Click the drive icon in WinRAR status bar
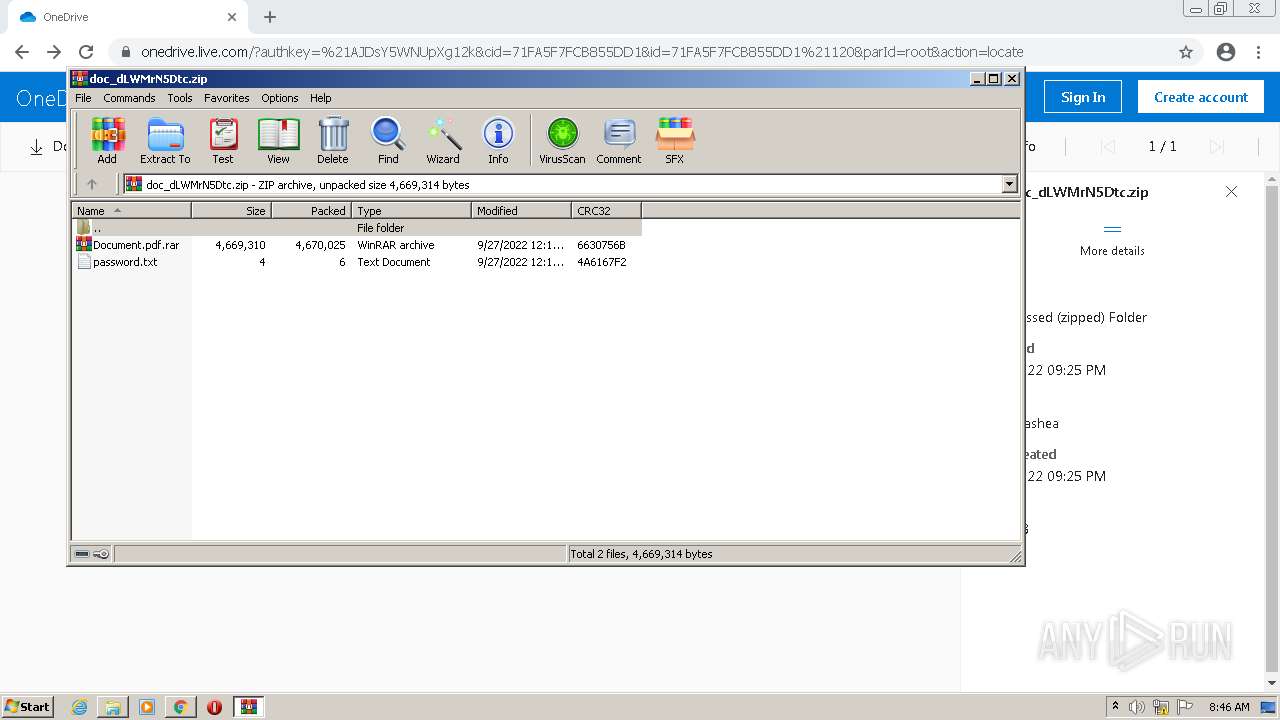 [x=82, y=554]
